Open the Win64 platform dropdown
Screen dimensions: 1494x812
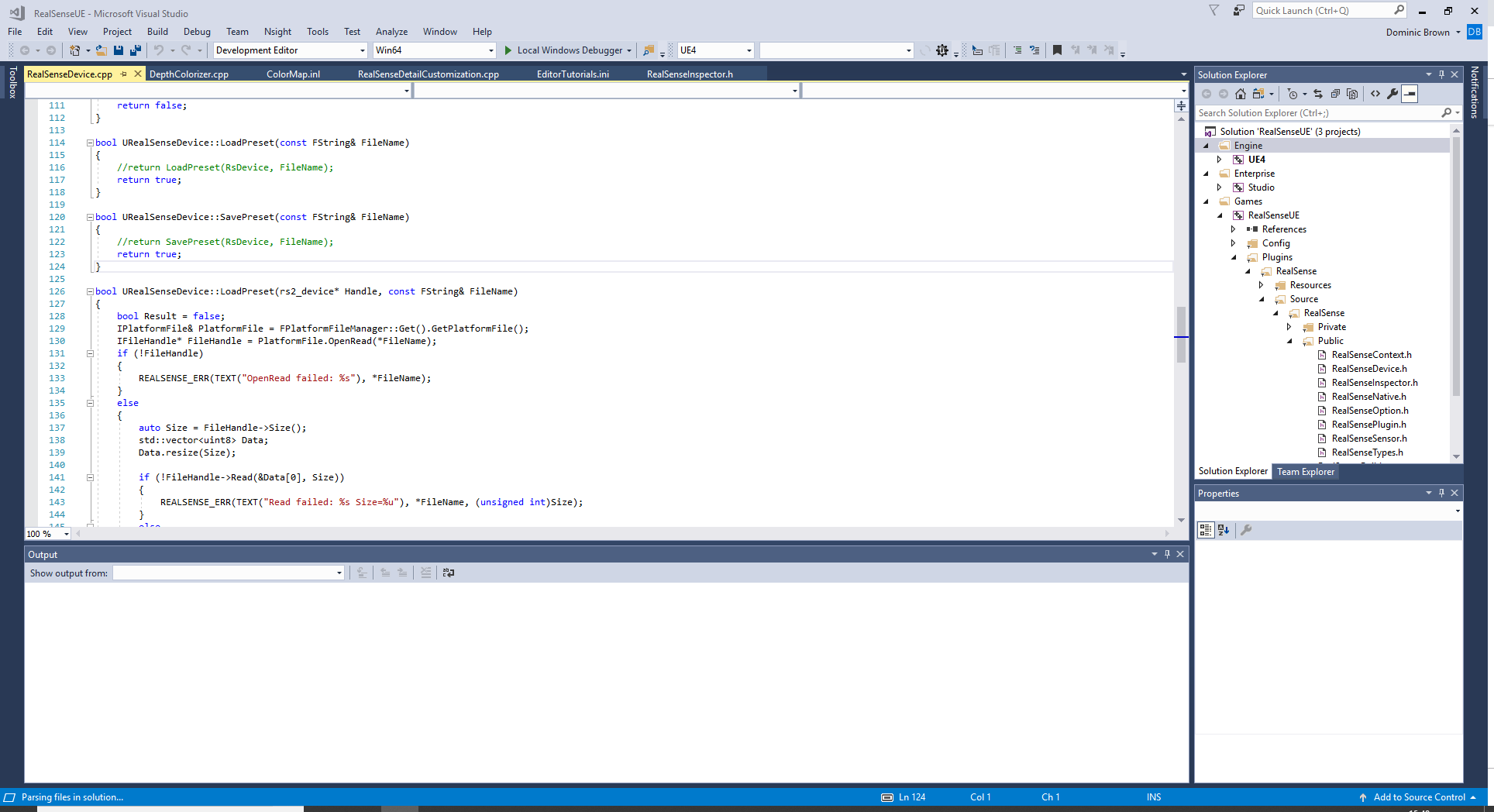(x=490, y=50)
